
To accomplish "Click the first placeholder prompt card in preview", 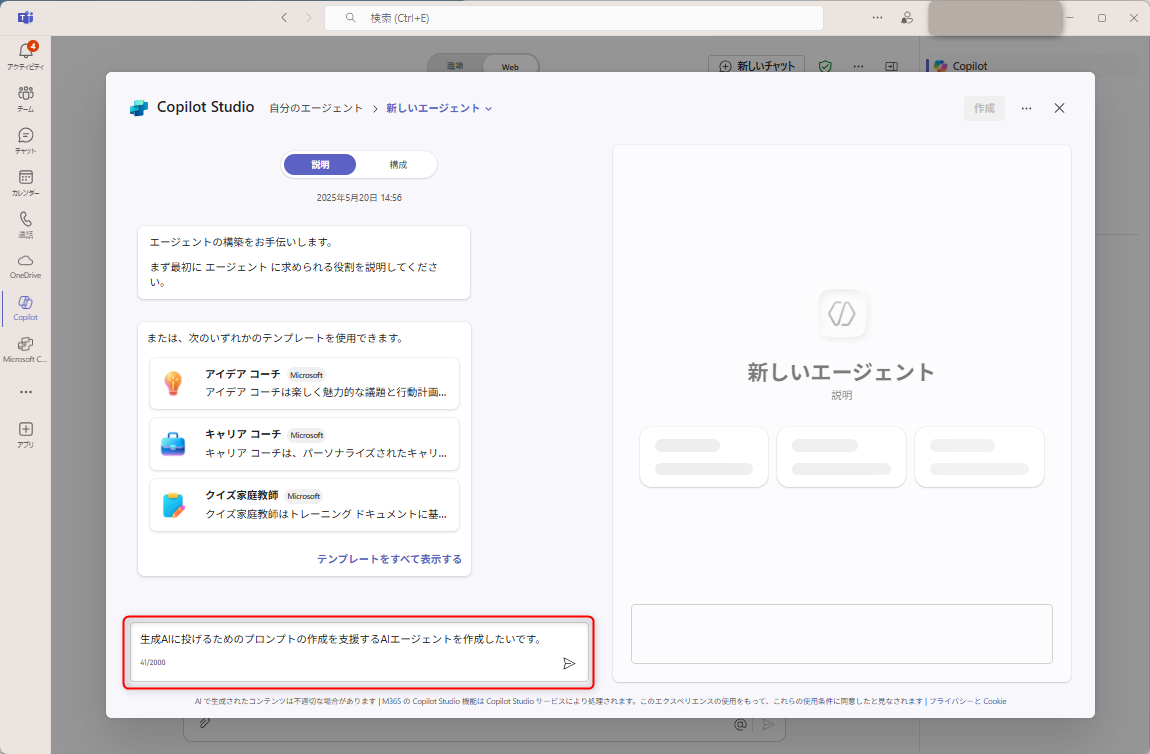I will point(704,457).
